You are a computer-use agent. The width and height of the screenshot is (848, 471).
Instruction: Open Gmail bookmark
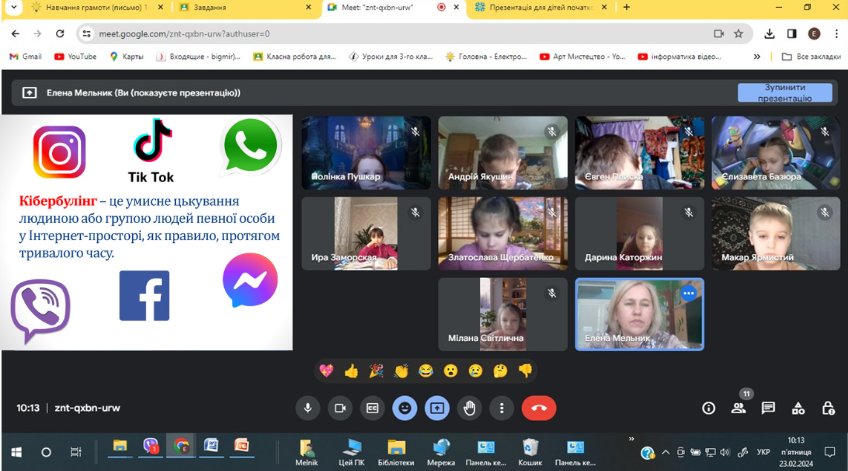(25, 56)
